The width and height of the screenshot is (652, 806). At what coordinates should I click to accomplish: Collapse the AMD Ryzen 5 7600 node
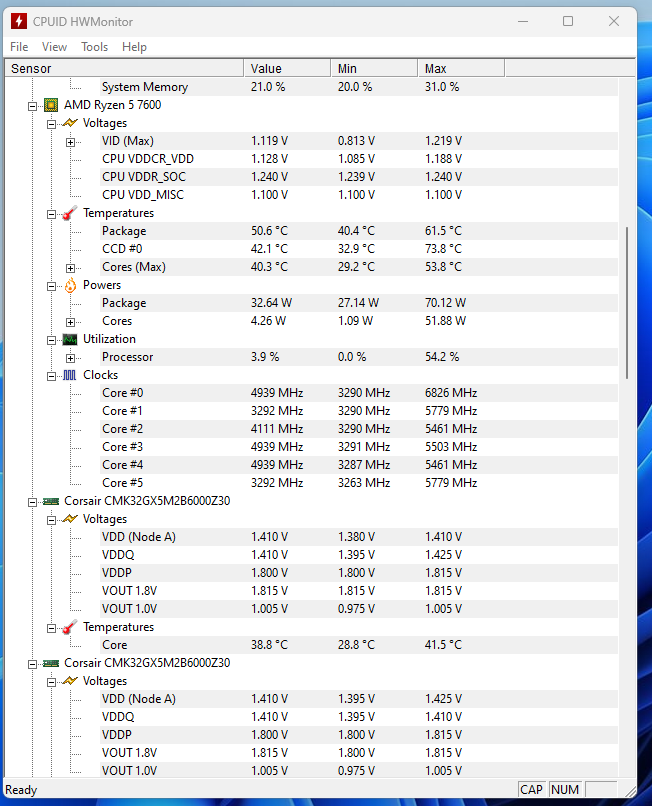tap(32, 106)
